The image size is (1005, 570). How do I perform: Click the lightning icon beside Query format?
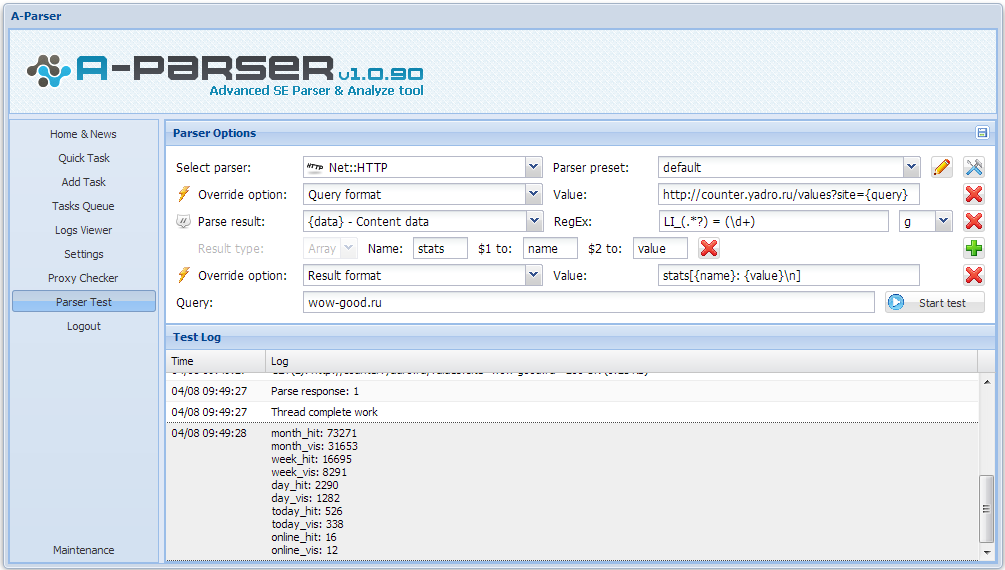184,194
